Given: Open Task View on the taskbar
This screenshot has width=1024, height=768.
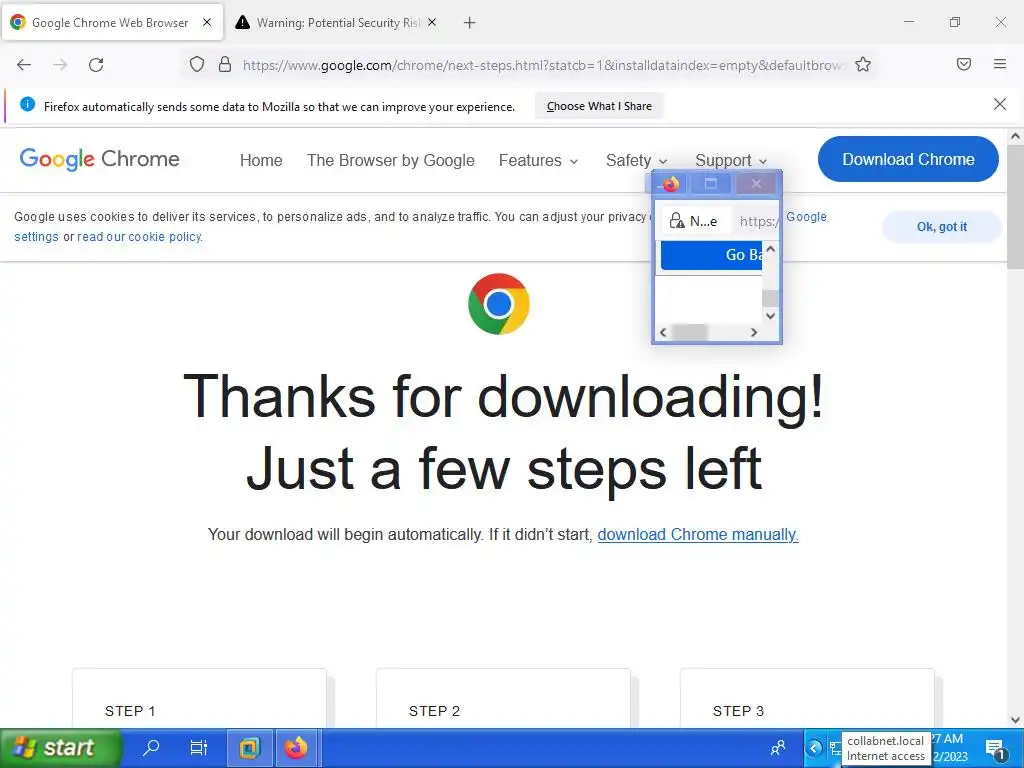Looking at the screenshot, I should (199, 747).
